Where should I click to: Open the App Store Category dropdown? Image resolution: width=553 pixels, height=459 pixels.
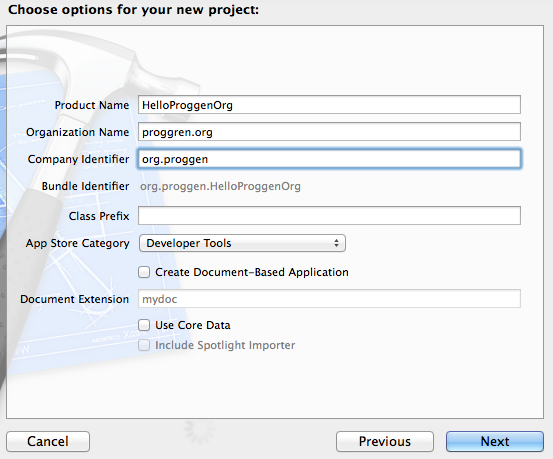[x=242, y=243]
